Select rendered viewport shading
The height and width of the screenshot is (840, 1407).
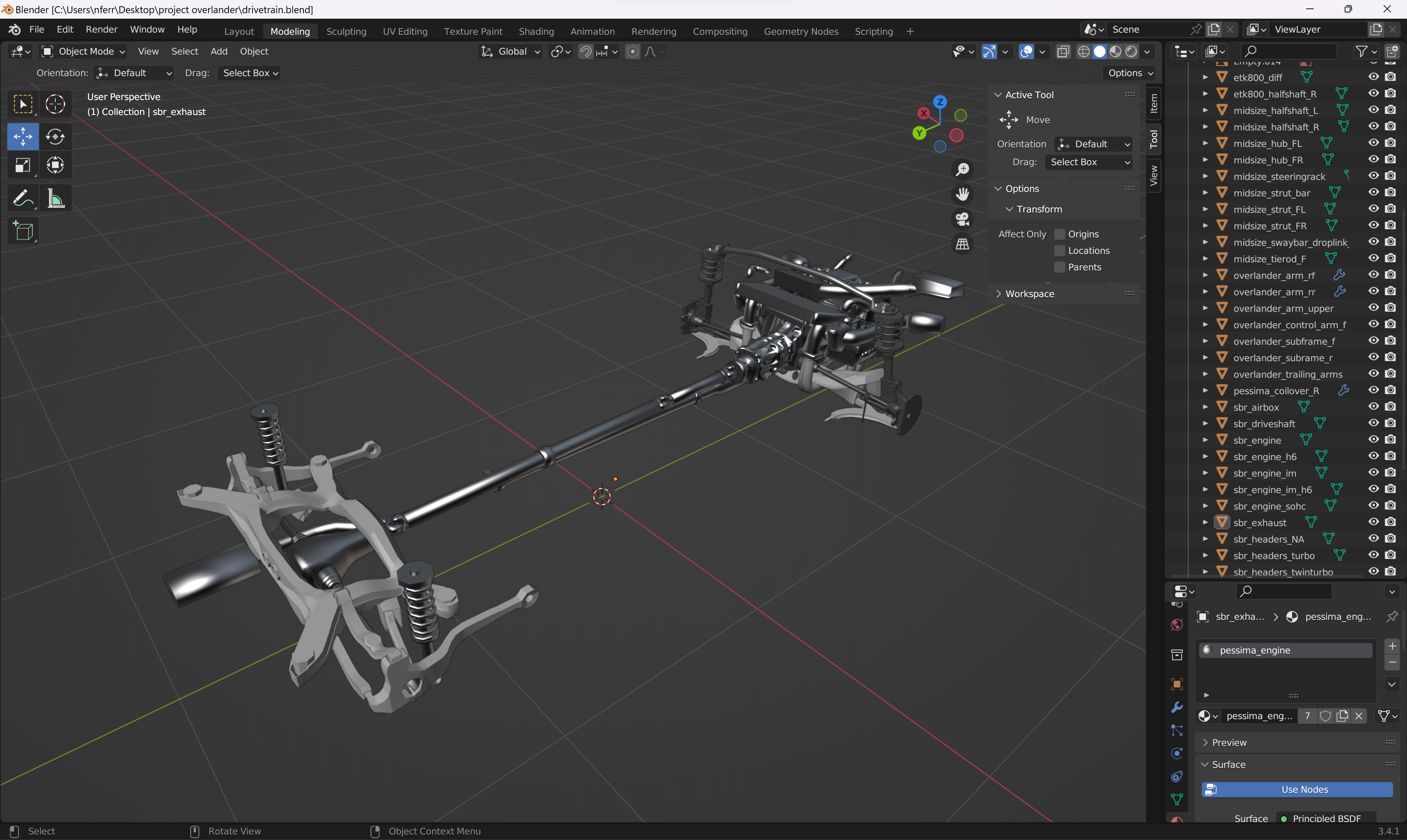[1131, 52]
